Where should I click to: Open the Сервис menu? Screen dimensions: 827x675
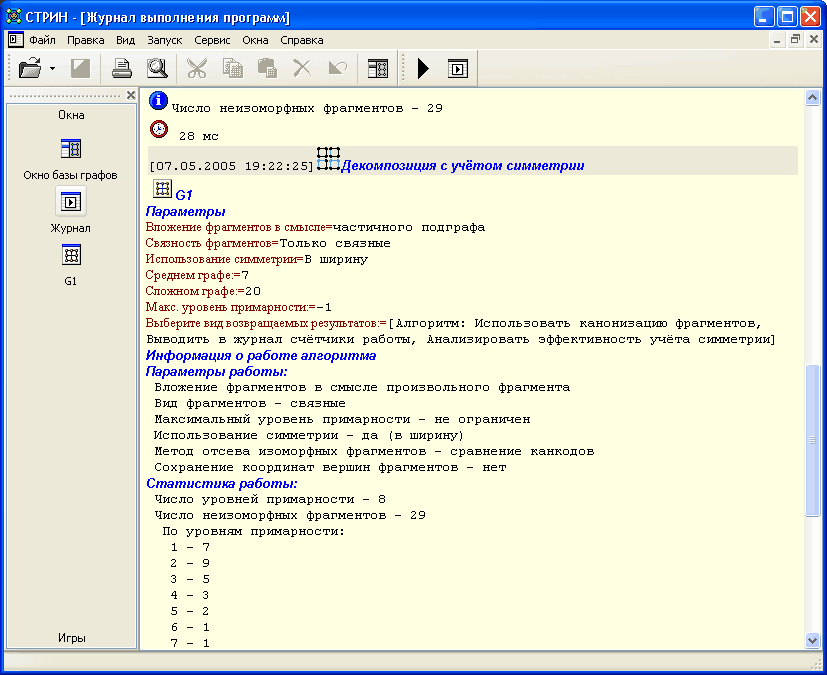click(x=212, y=40)
